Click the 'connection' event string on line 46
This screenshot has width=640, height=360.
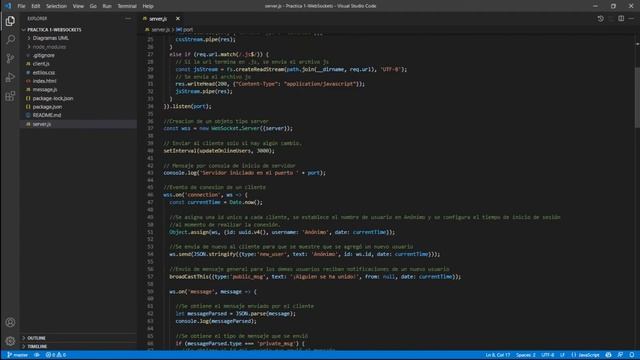[203, 195]
